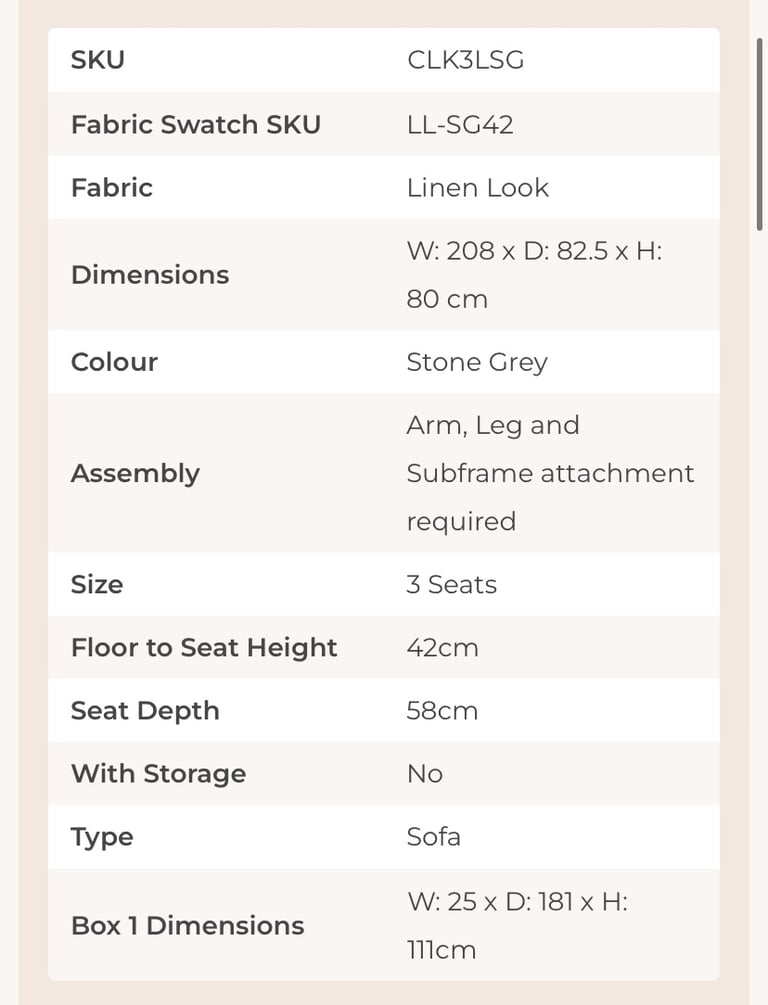This screenshot has height=1005, width=768.
Task: Select the Box 1 Dimensions label
Action: tap(187, 926)
